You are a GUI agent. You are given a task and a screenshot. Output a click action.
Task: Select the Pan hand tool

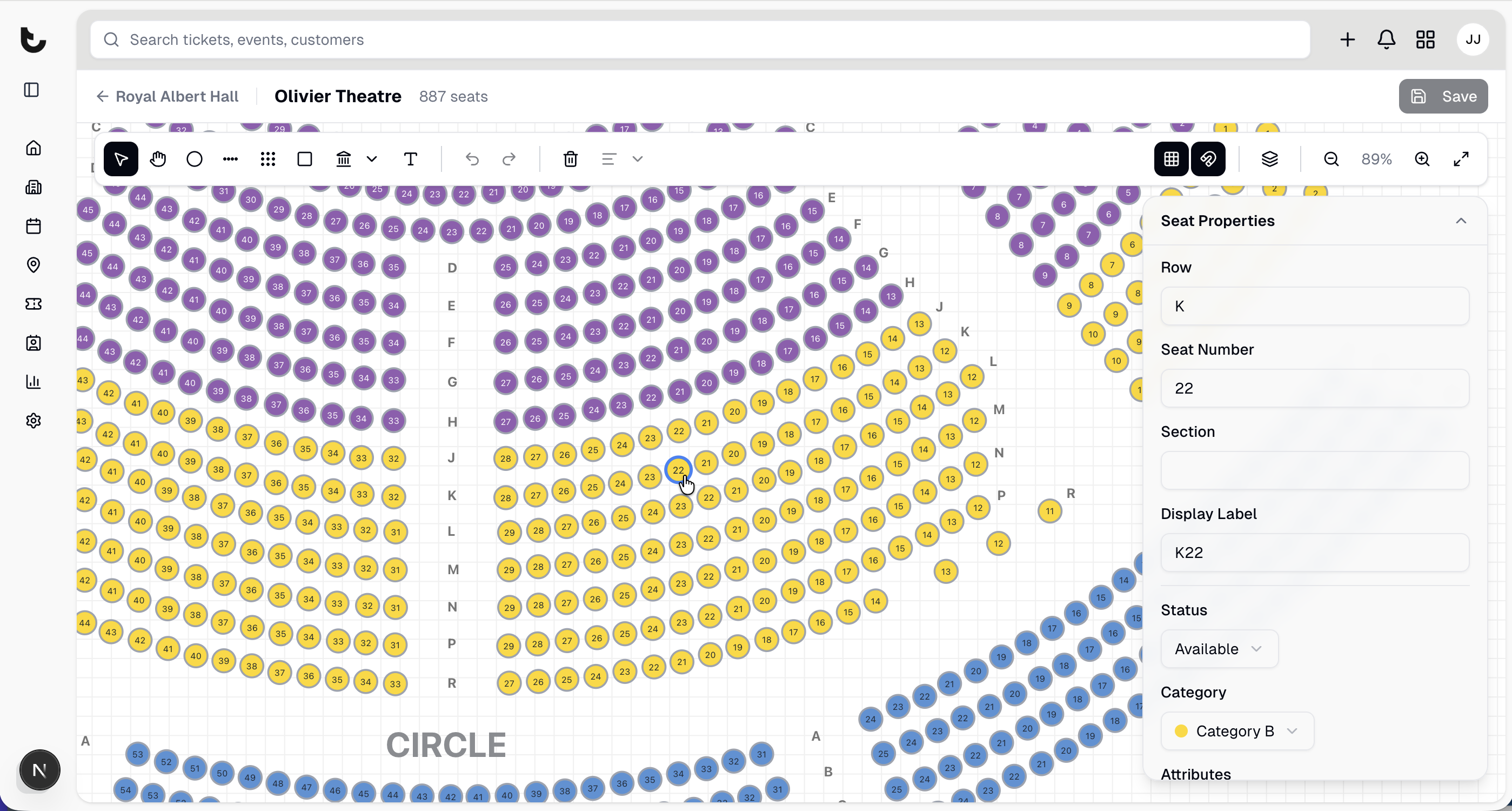click(x=158, y=158)
